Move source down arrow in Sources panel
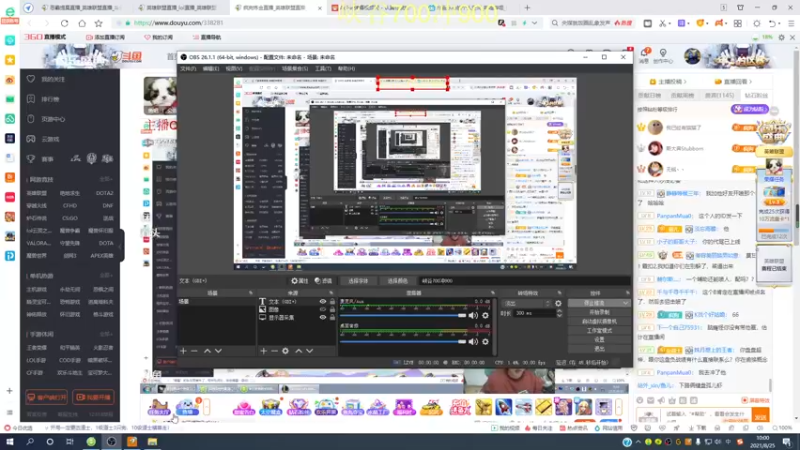 (x=310, y=351)
